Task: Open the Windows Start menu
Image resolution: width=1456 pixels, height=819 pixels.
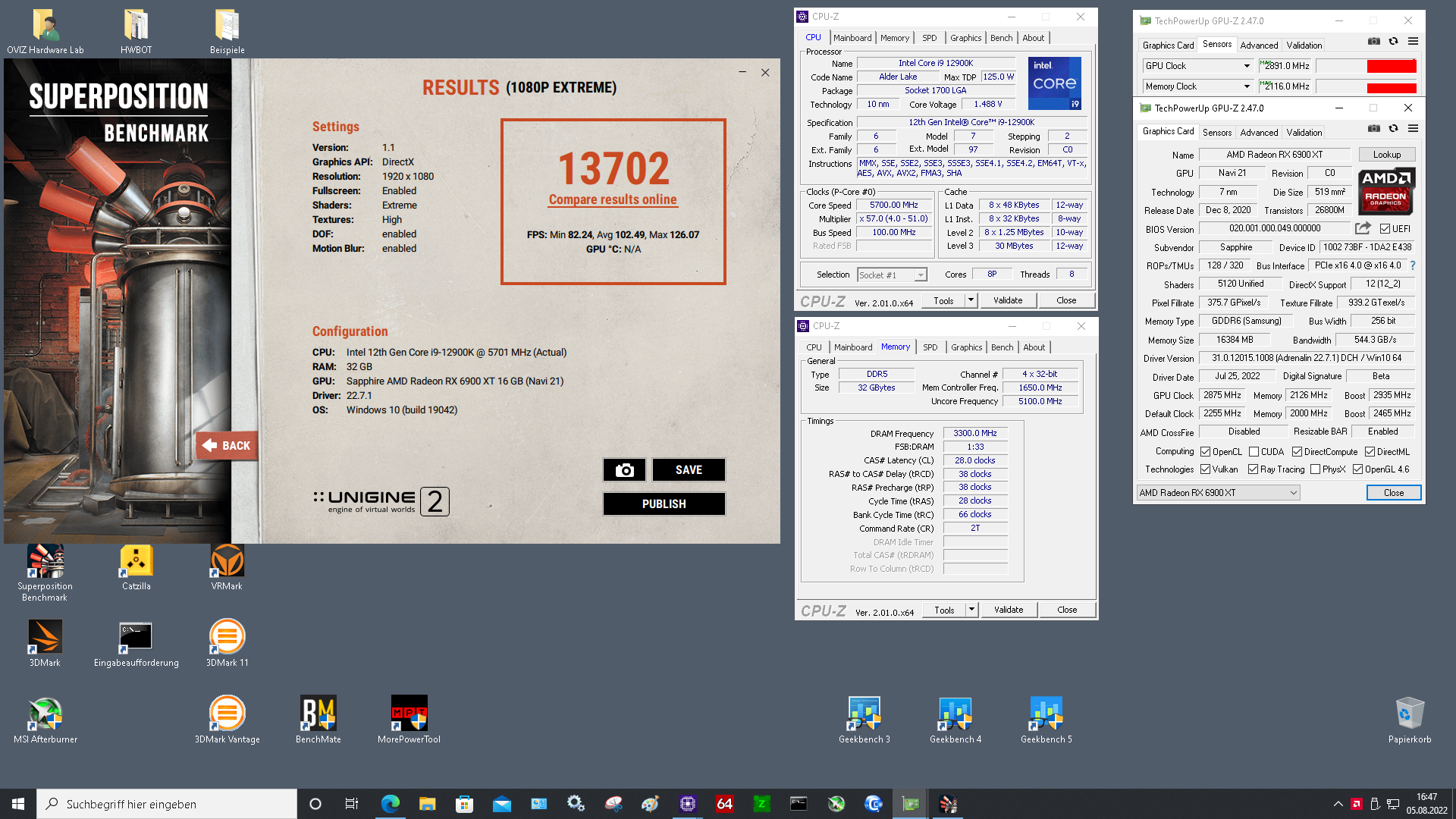Action: [18, 804]
